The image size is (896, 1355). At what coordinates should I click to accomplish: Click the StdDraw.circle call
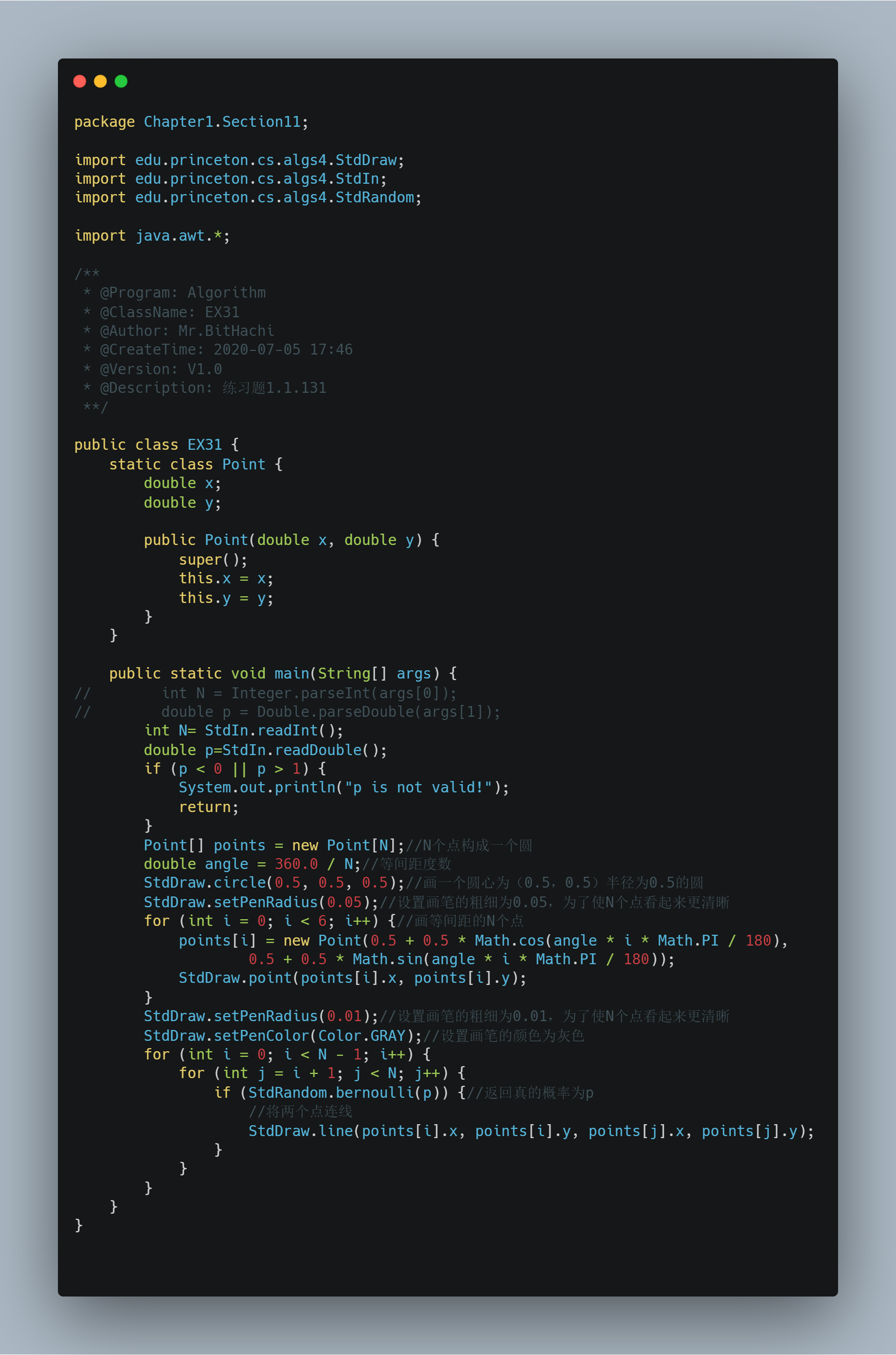tap(274, 883)
